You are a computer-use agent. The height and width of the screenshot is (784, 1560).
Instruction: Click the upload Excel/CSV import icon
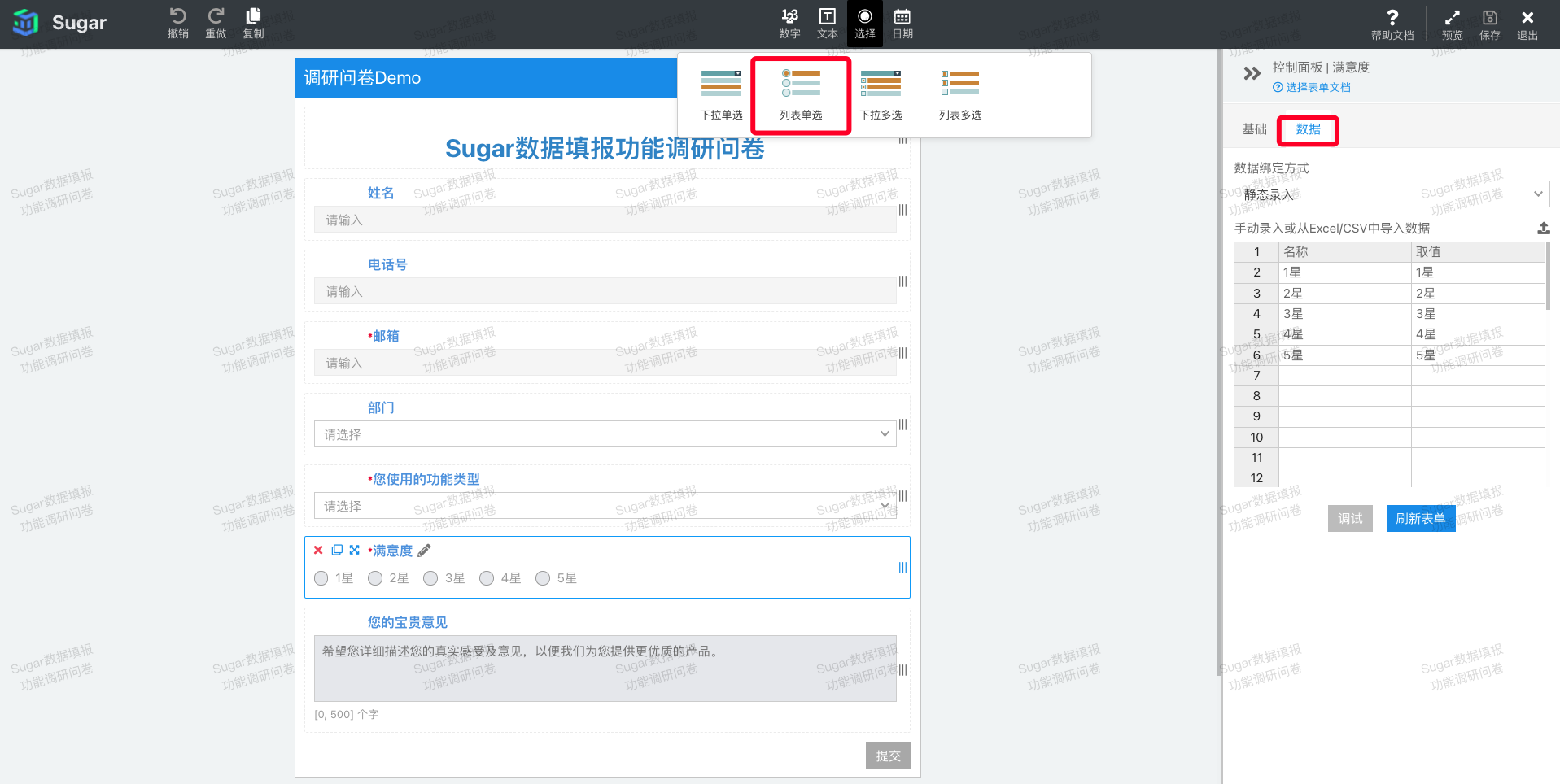pos(1543,229)
